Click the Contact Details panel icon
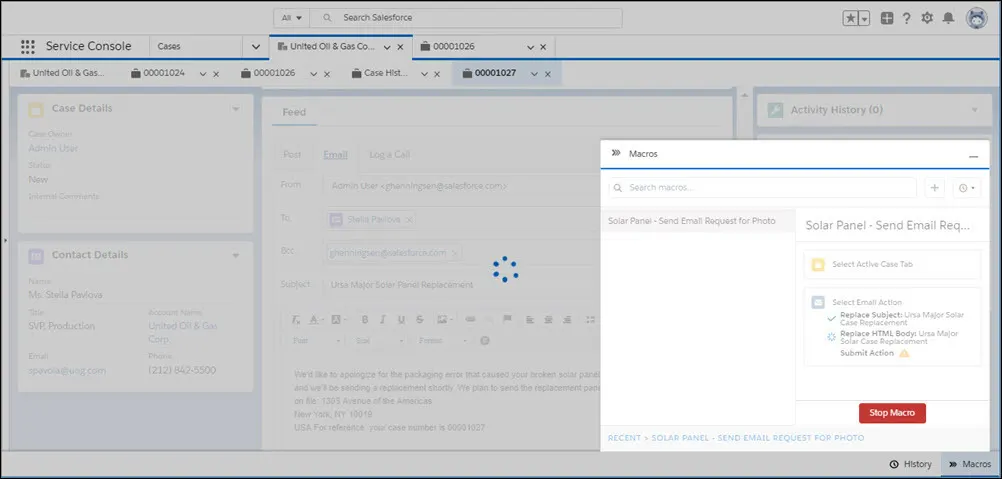This screenshot has width=1002, height=479. click(36, 255)
